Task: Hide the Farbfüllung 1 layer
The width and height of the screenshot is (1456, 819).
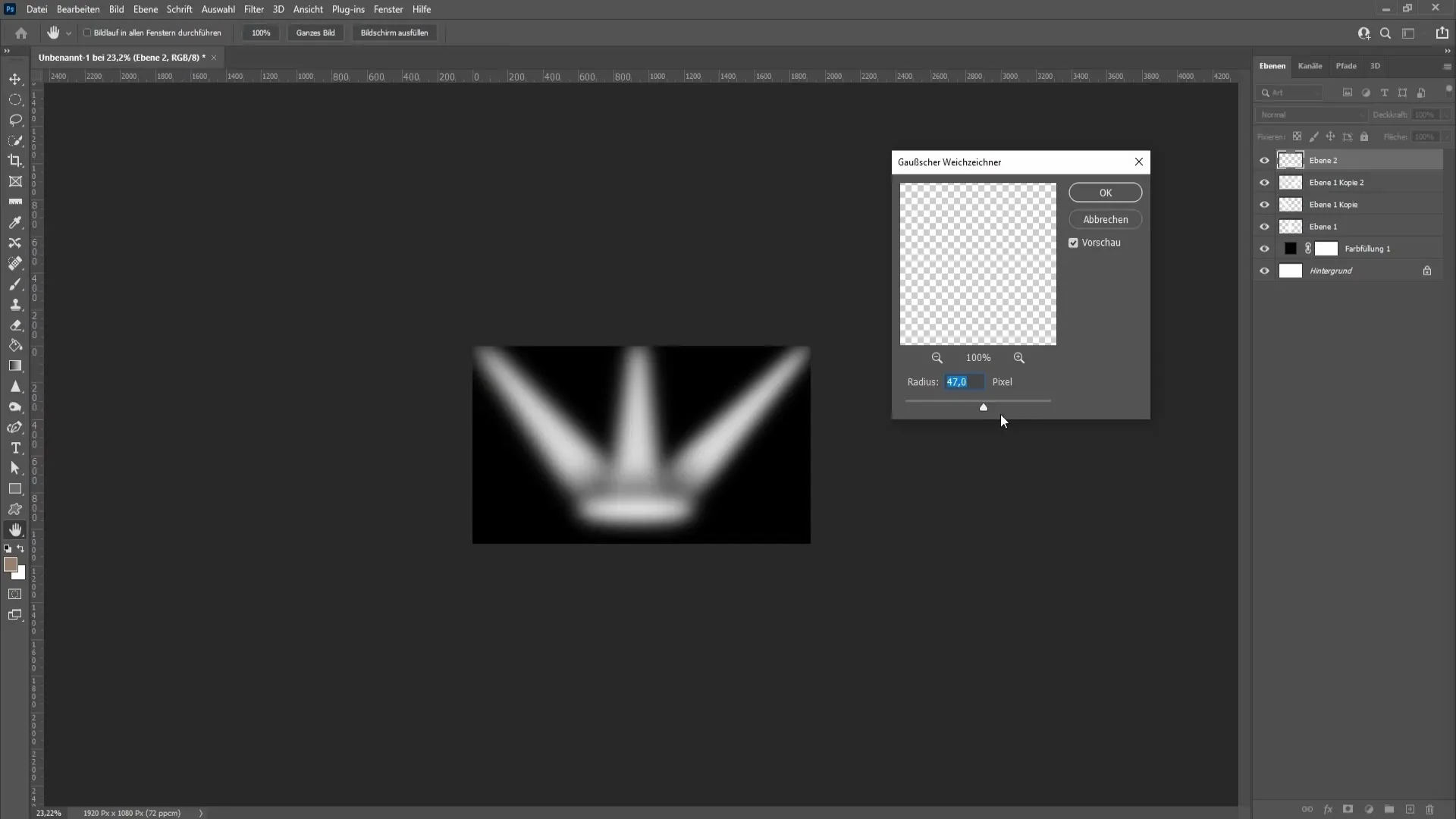Action: click(1264, 249)
